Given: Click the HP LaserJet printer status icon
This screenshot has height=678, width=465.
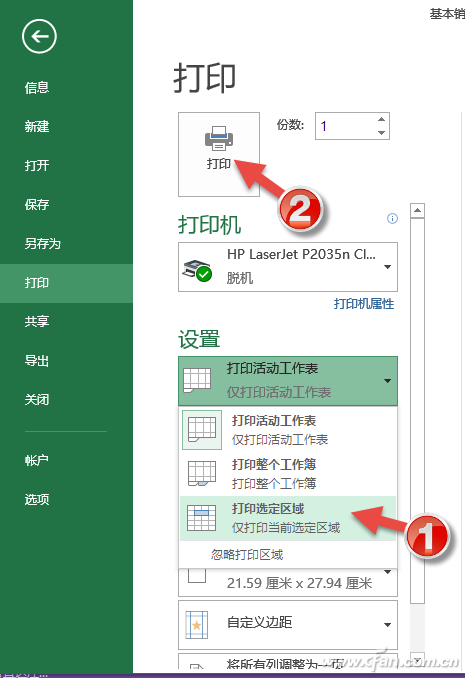Looking at the screenshot, I should tap(197, 271).
